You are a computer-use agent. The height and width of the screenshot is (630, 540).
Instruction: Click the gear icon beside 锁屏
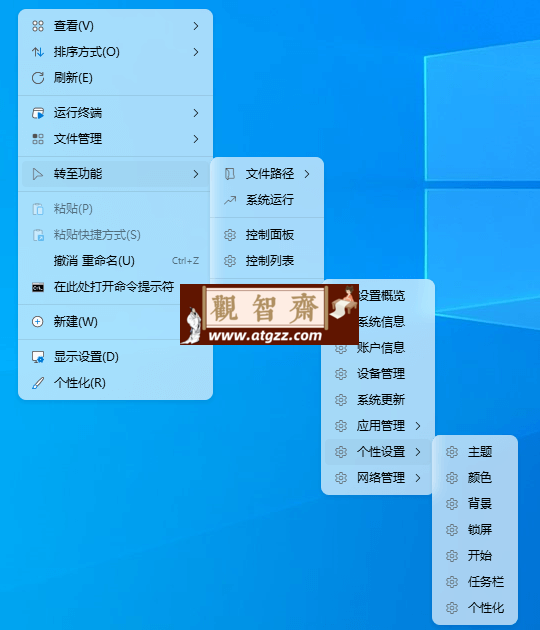click(452, 530)
